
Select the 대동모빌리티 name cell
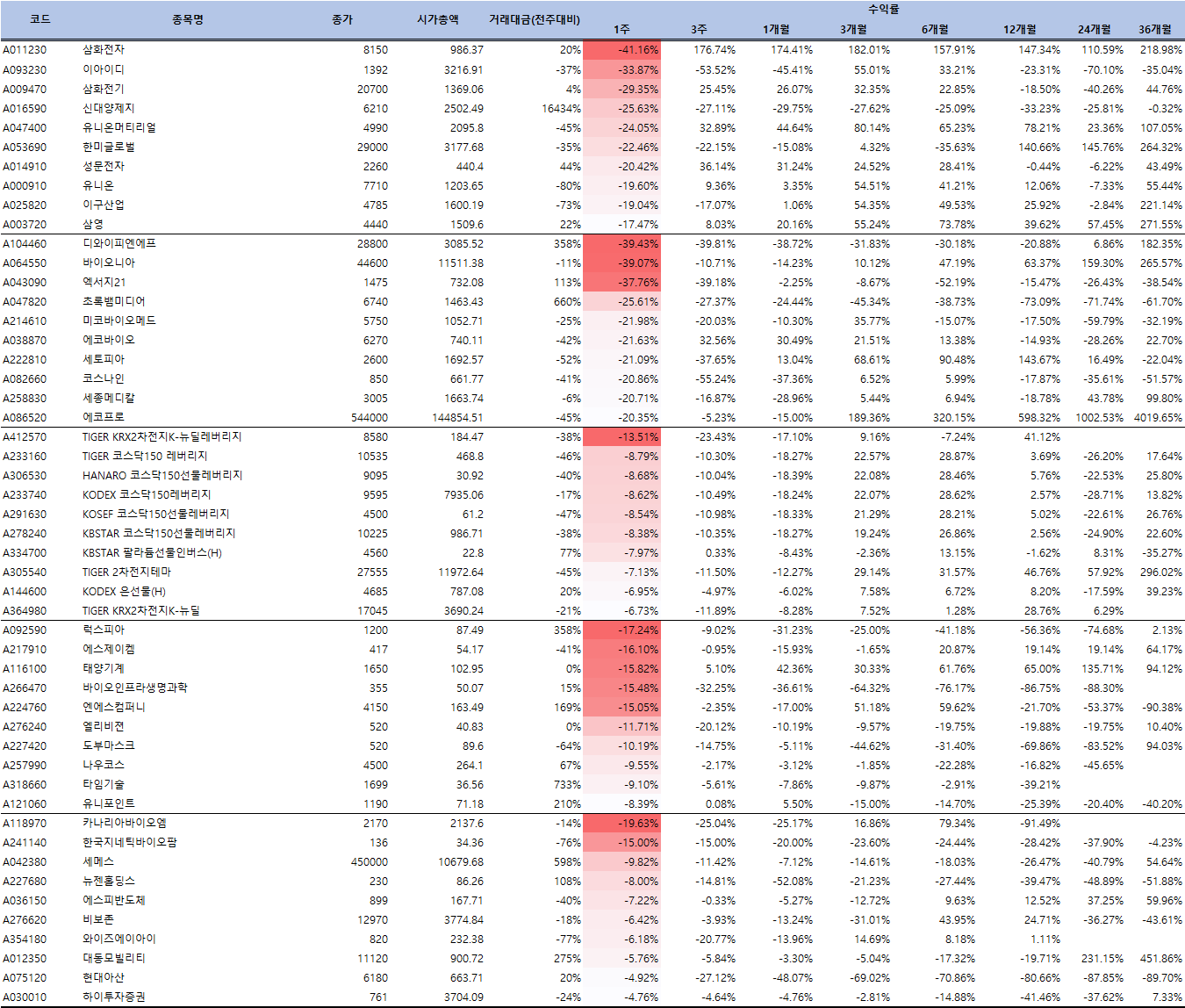114,958
